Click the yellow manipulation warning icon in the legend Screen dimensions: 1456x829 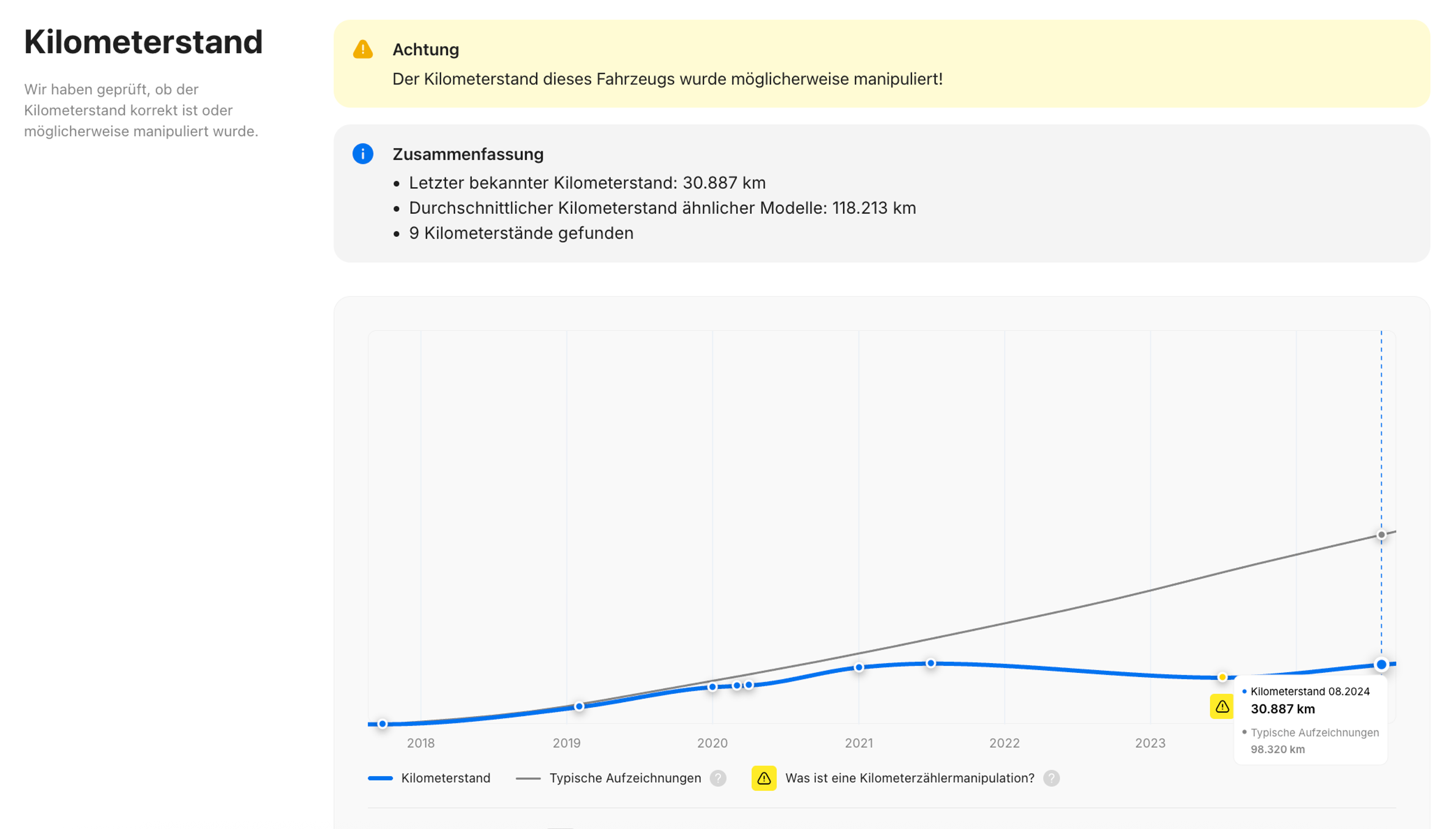764,778
